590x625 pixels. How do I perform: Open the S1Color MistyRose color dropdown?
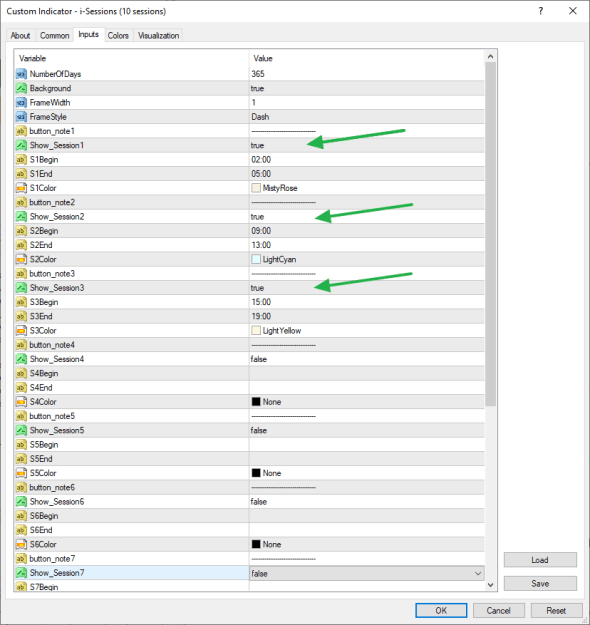tap(366, 188)
